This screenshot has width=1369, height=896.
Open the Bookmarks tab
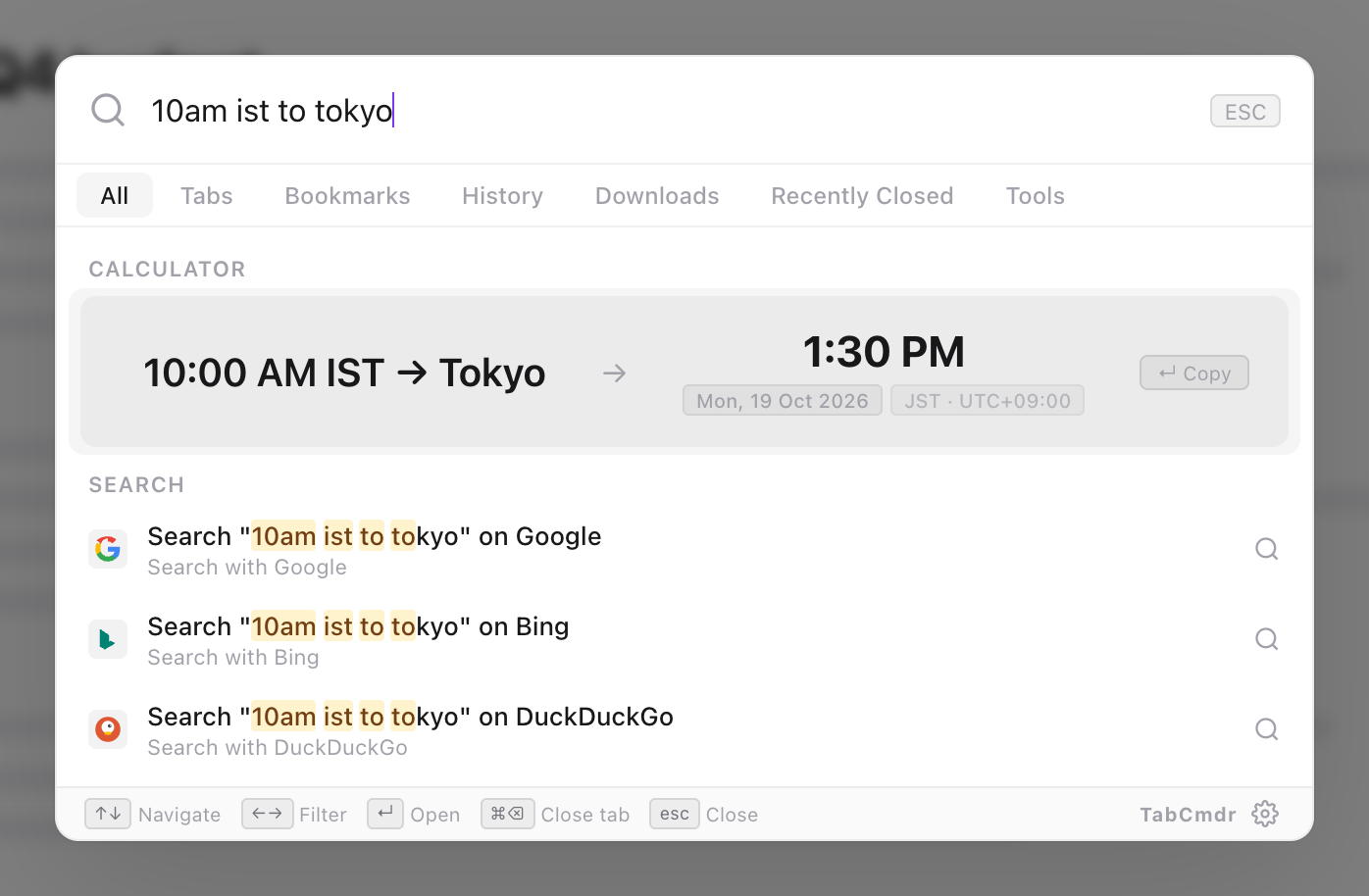coord(347,196)
